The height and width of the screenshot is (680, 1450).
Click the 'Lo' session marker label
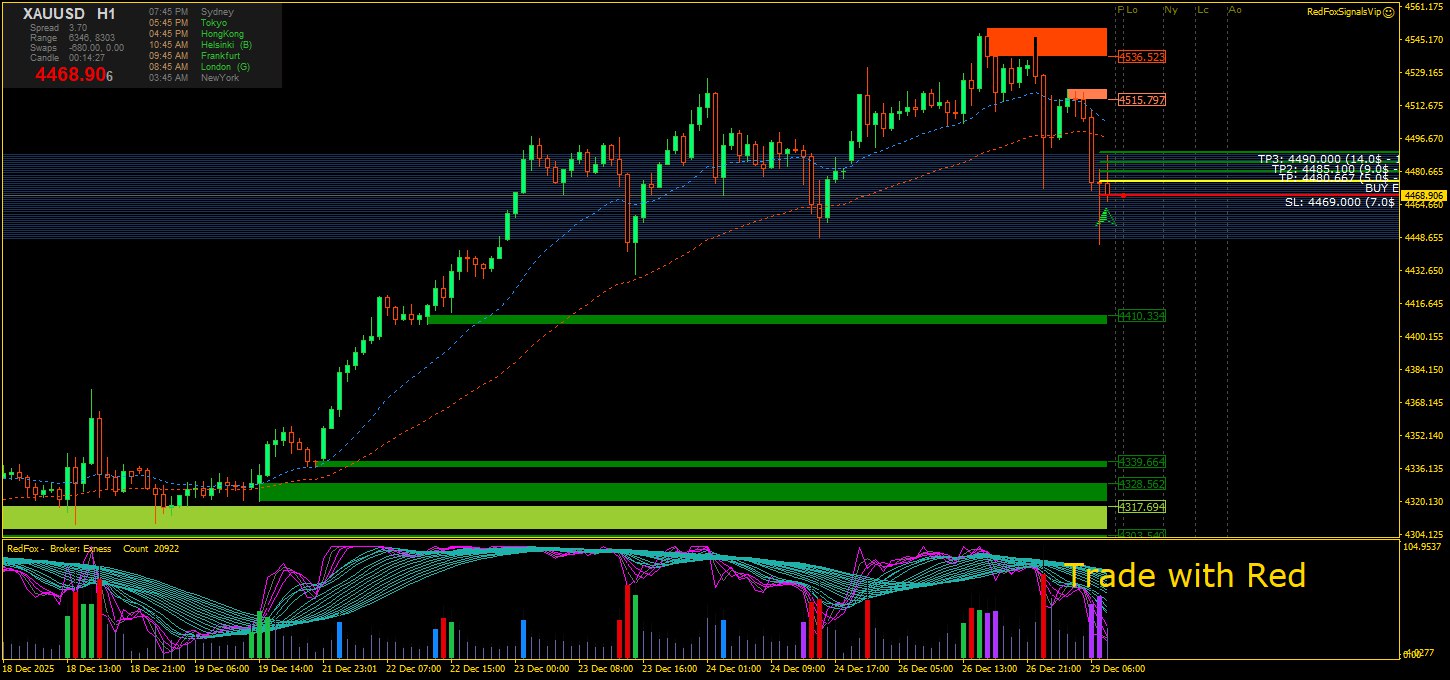point(1132,10)
